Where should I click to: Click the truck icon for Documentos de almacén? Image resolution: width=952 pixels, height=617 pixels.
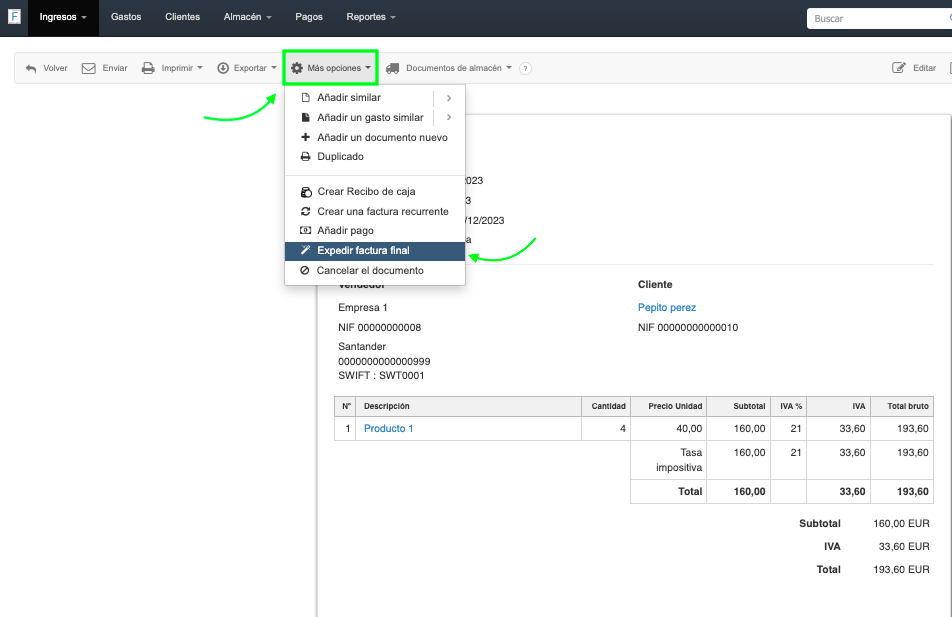[x=393, y=69]
